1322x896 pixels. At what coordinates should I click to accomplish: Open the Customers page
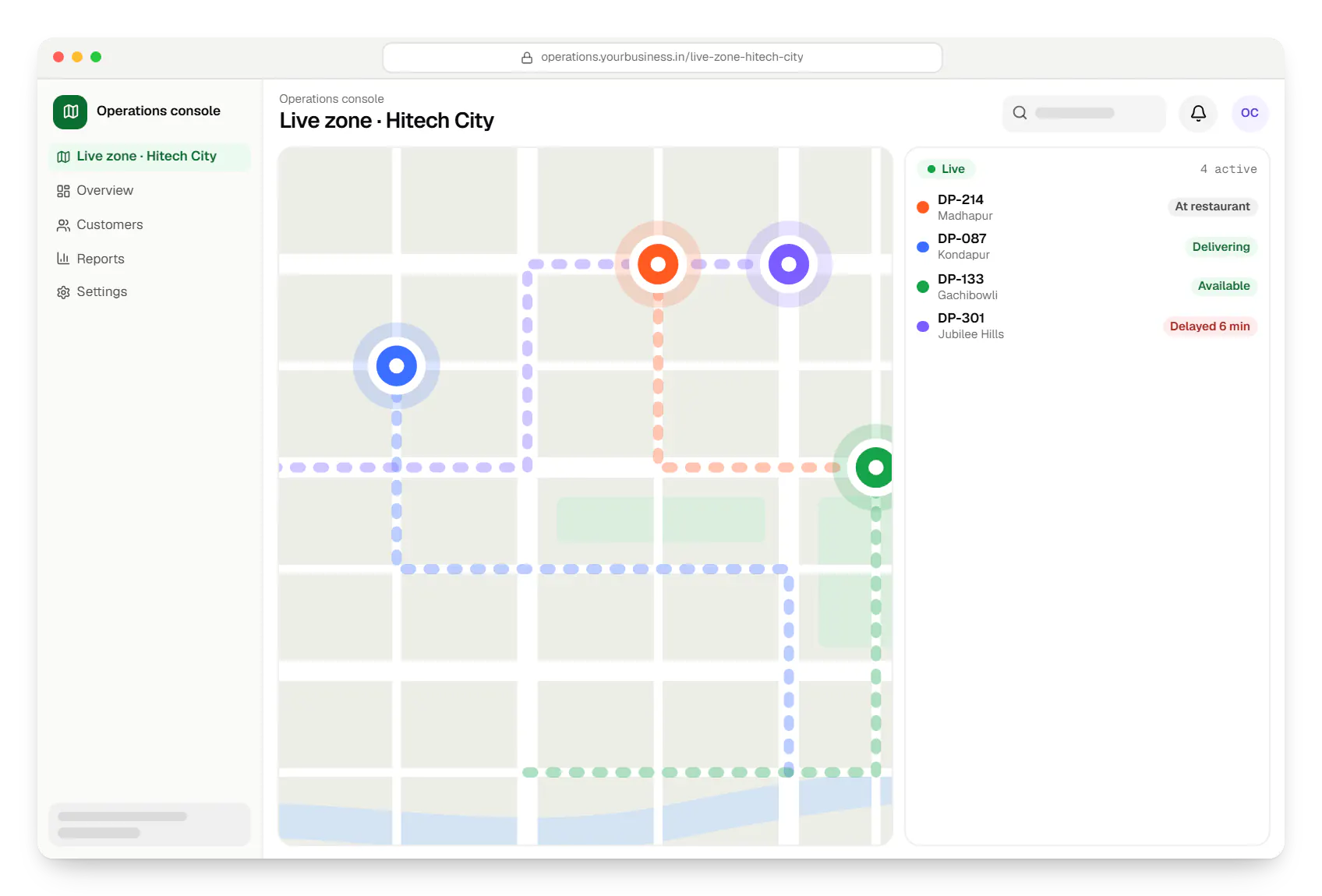coord(149,225)
